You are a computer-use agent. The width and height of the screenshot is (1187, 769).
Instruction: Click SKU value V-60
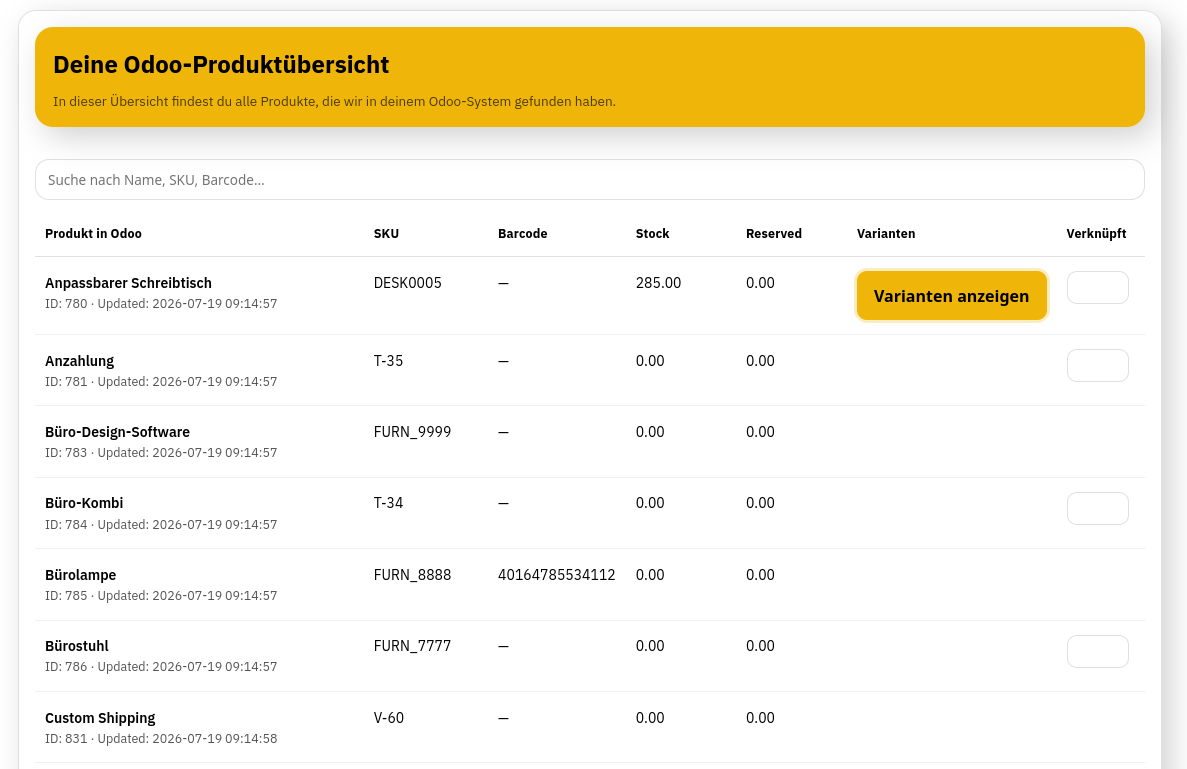[389, 718]
